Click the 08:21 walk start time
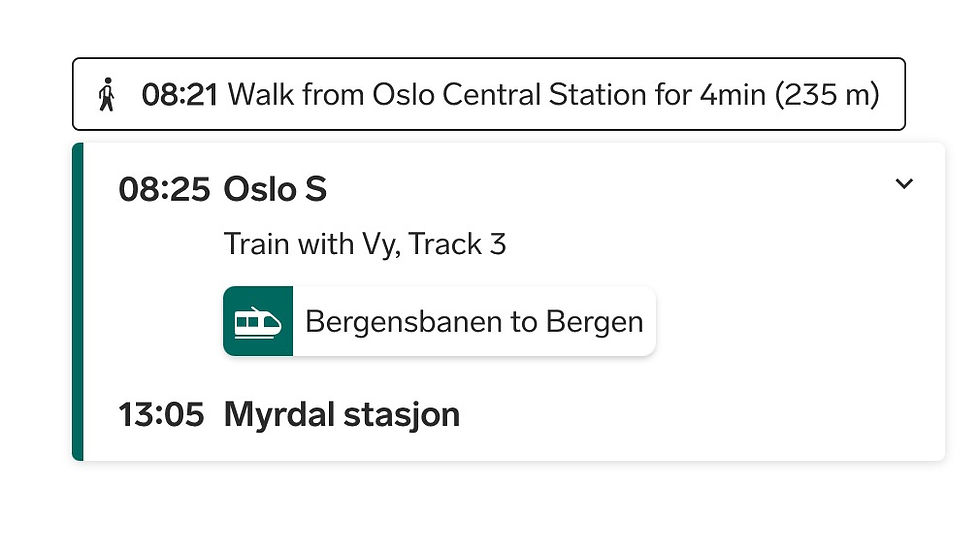Viewport: 980px width, 551px height. [x=180, y=96]
